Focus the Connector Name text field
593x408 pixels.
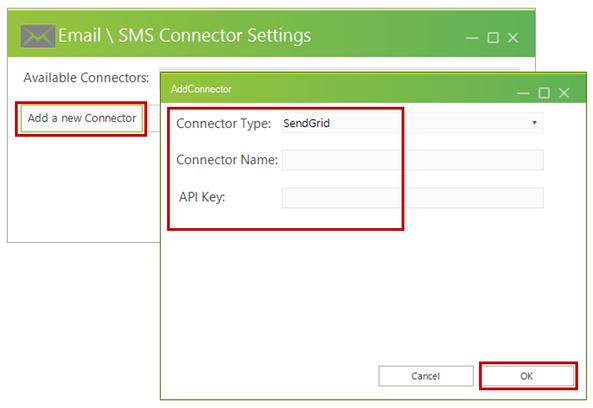tap(413, 160)
